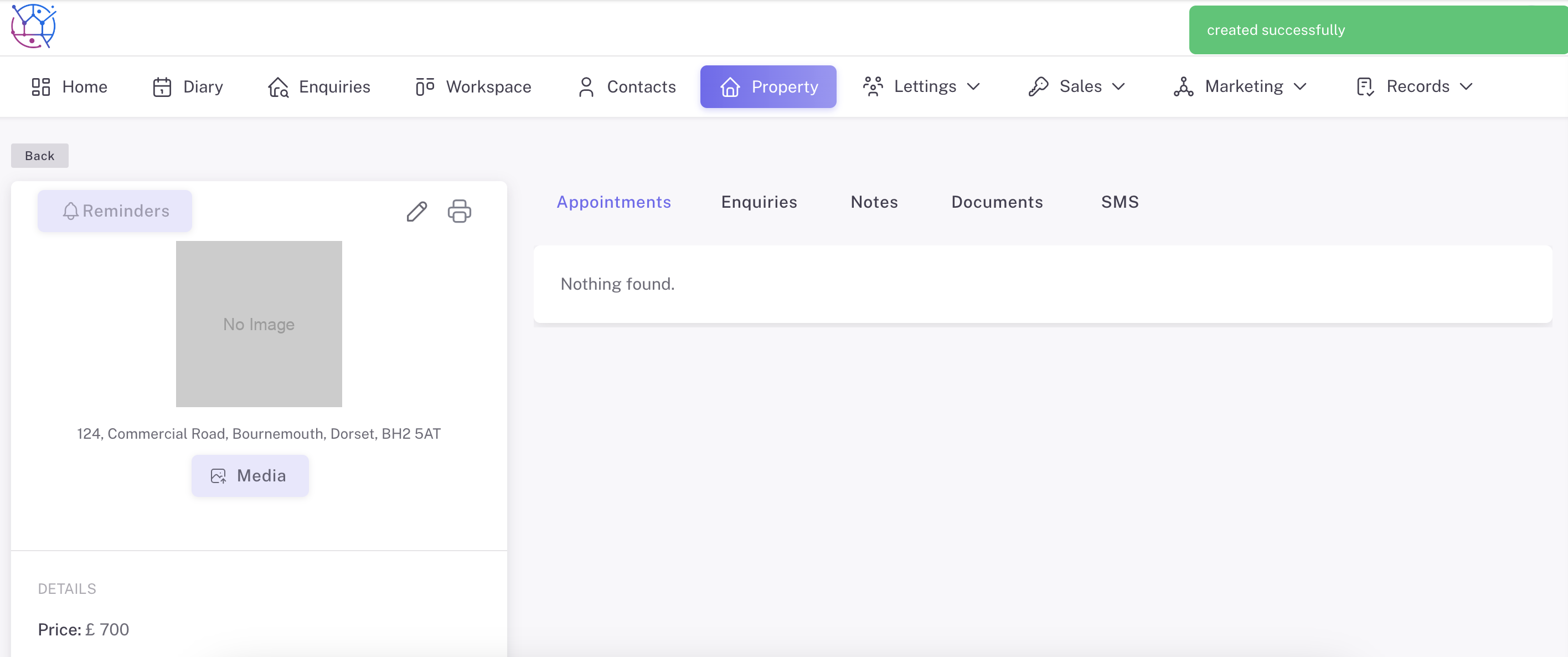
Task: Click the Contacts person icon
Action: click(x=586, y=86)
